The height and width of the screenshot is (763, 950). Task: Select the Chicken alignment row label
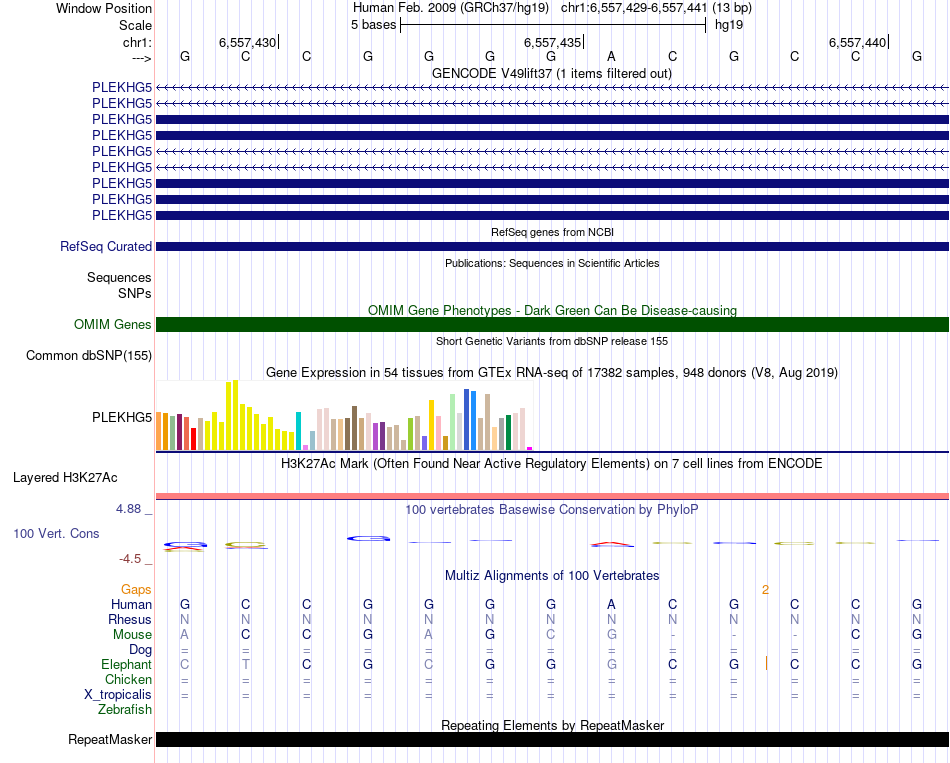(x=128, y=679)
